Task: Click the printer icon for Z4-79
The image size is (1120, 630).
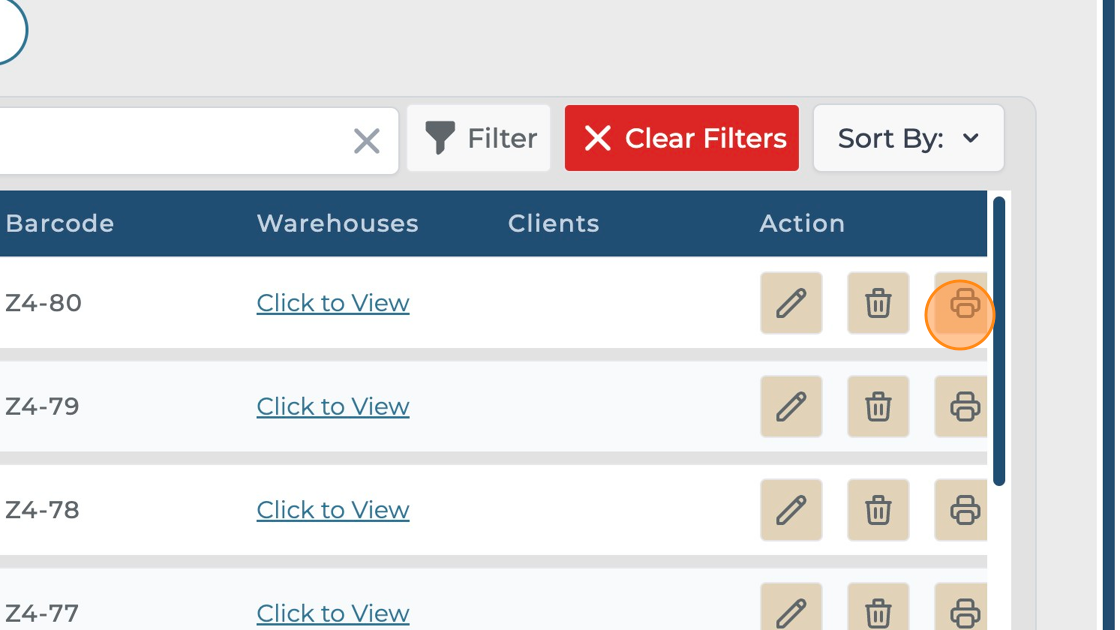Action: coord(962,406)
